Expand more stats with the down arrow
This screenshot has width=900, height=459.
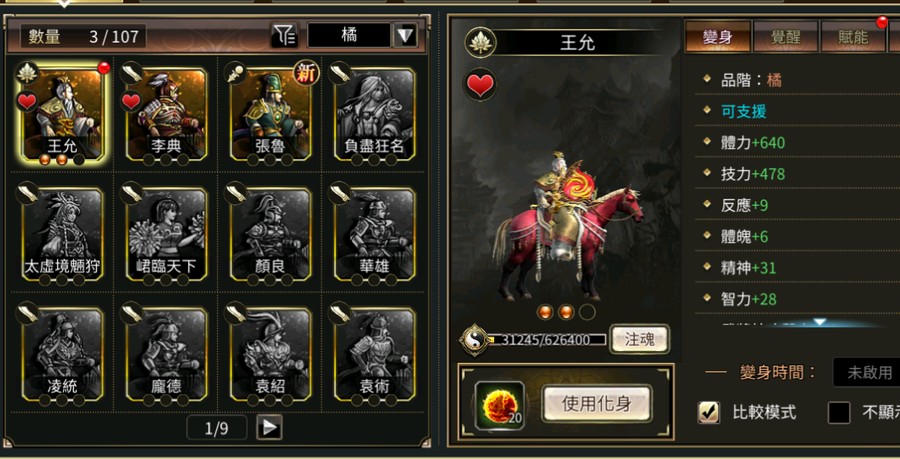point(820,322)
